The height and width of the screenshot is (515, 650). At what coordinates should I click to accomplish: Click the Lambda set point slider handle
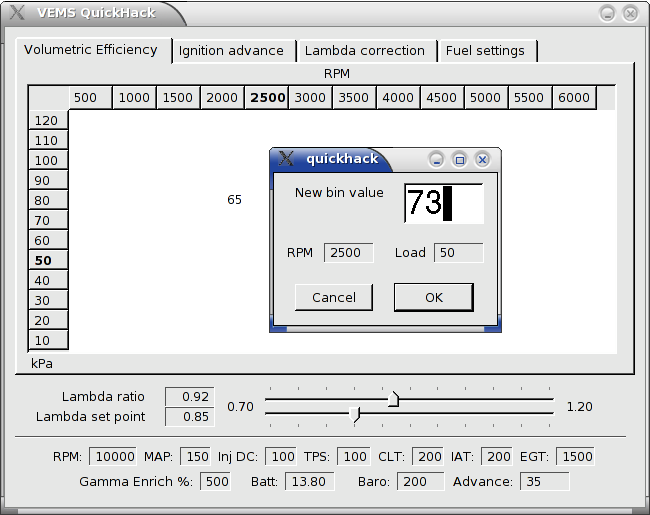point(354,414)
